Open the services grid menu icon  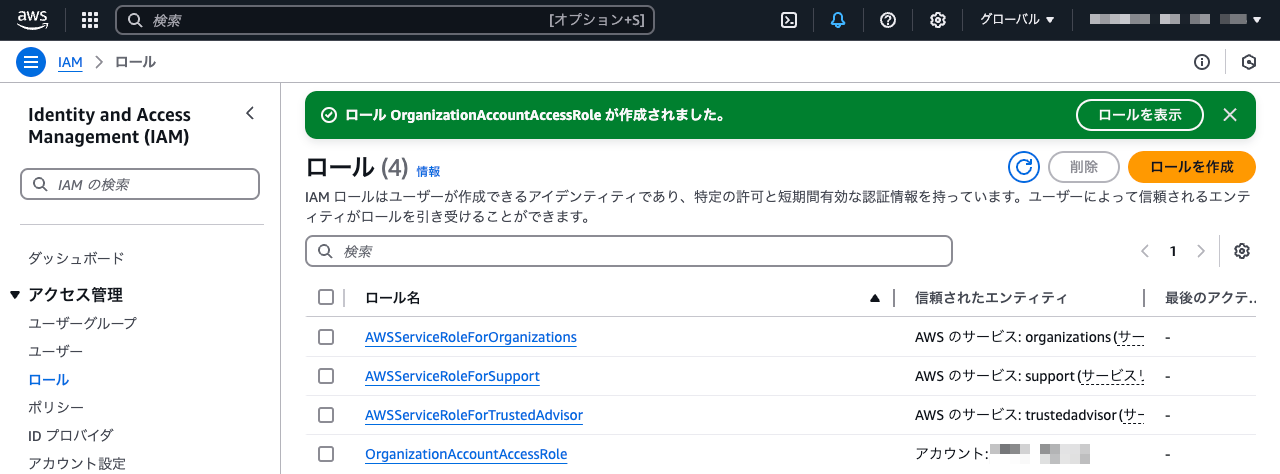click(90, 20)
